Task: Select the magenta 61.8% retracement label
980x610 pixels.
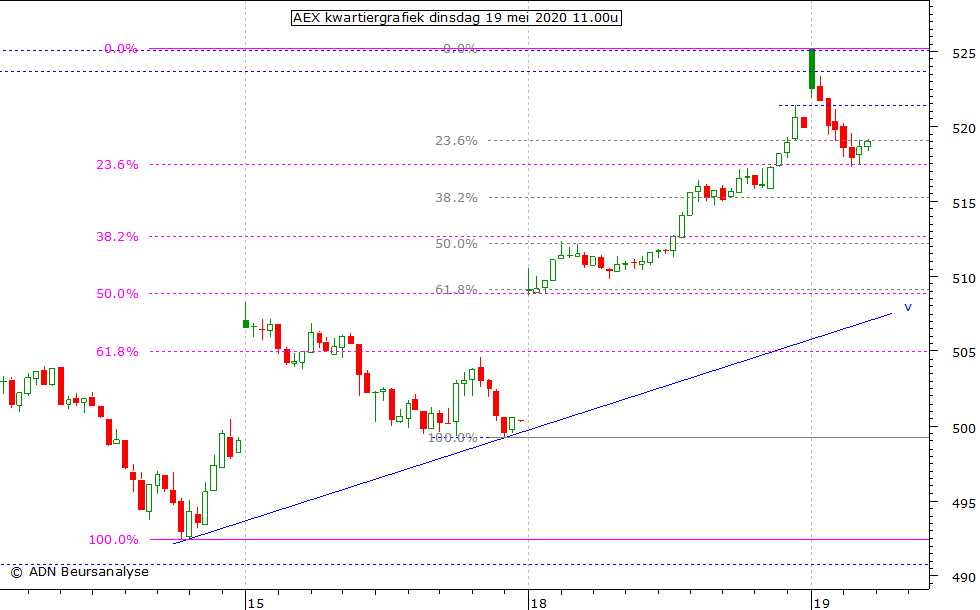Action: [117, 352]
